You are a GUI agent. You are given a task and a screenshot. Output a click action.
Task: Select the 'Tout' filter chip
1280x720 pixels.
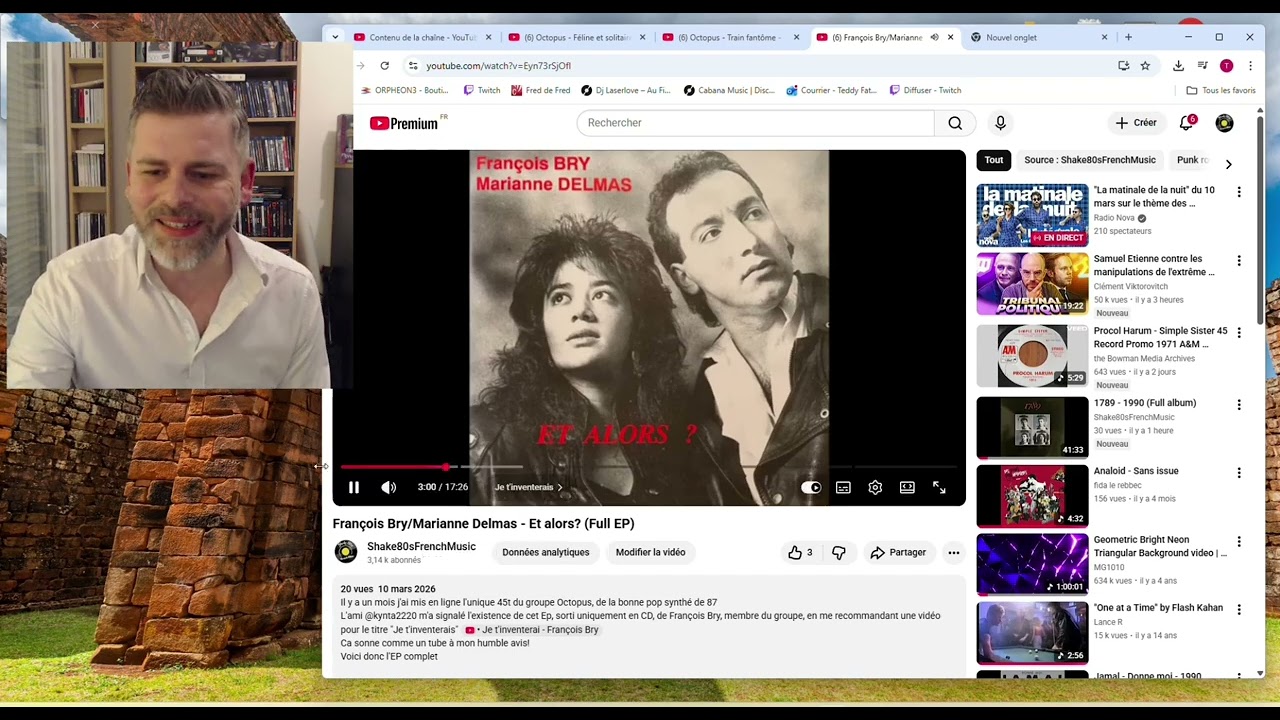[x=994, y=160]
